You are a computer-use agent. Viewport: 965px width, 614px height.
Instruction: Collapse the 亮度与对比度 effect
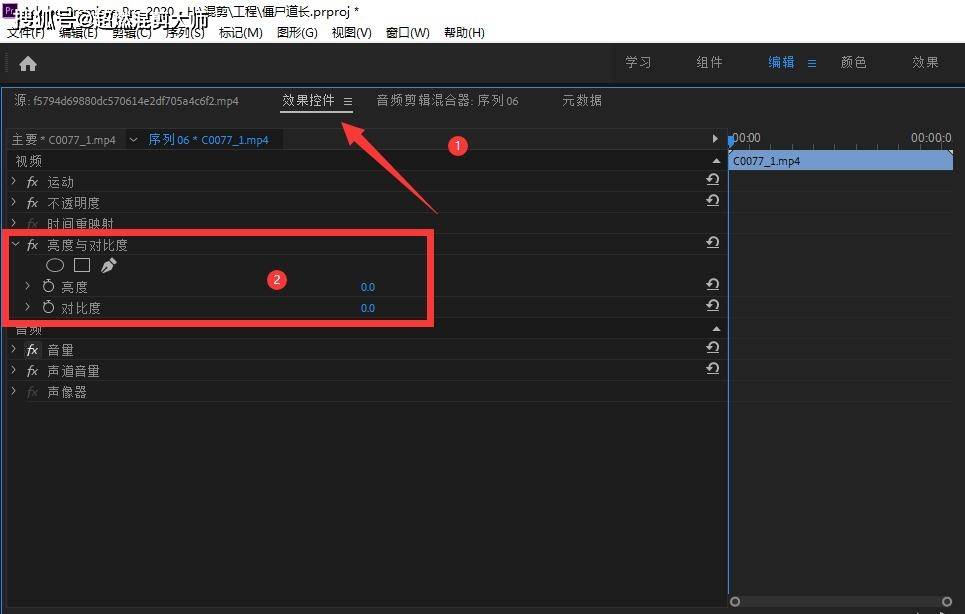[15, 244]
